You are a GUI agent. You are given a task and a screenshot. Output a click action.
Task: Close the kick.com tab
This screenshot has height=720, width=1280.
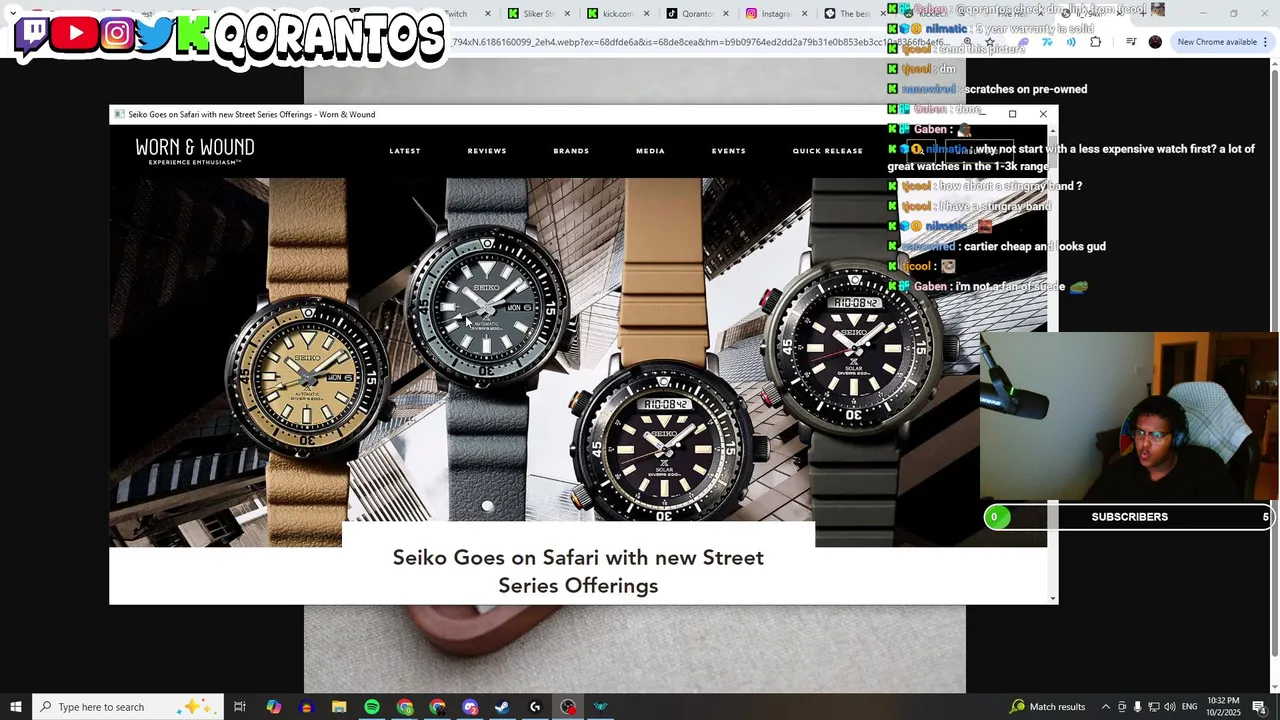[x=646, y=14]
